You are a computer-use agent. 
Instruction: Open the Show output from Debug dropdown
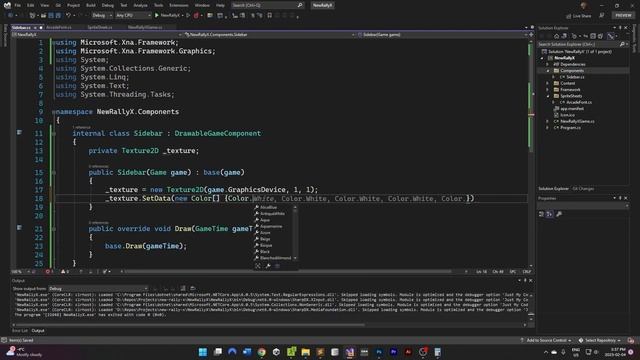tap(98, 289)
